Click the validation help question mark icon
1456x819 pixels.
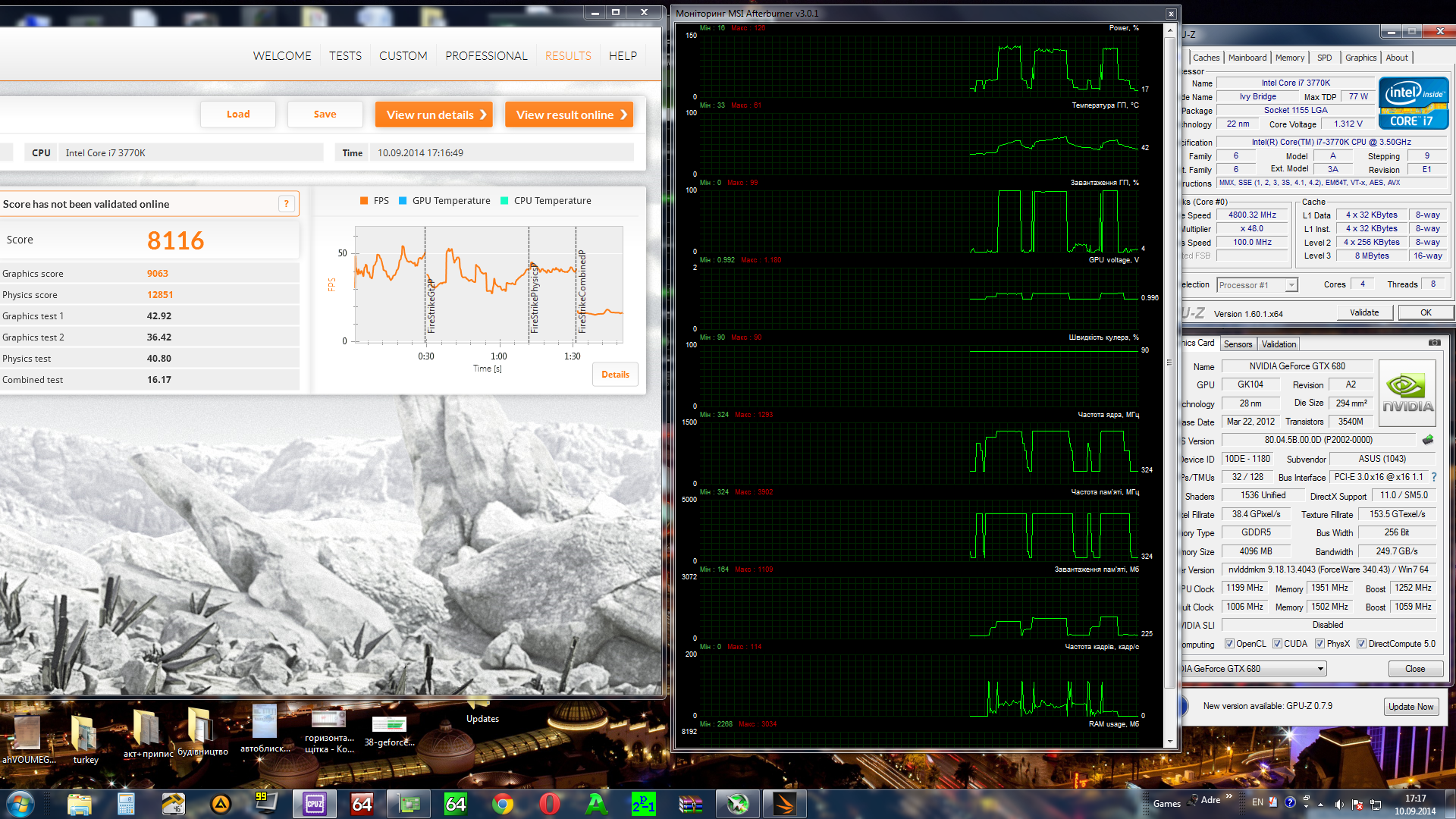(286, 203)
